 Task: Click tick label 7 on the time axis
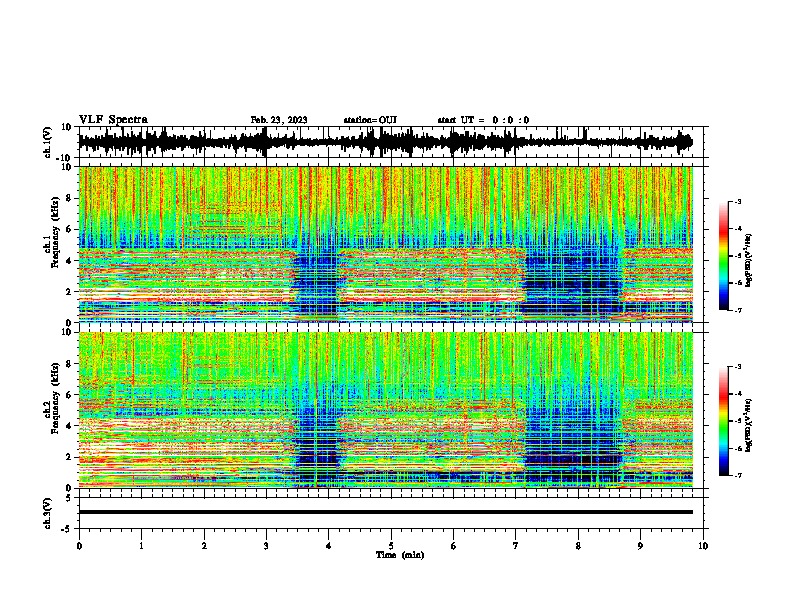516,546
